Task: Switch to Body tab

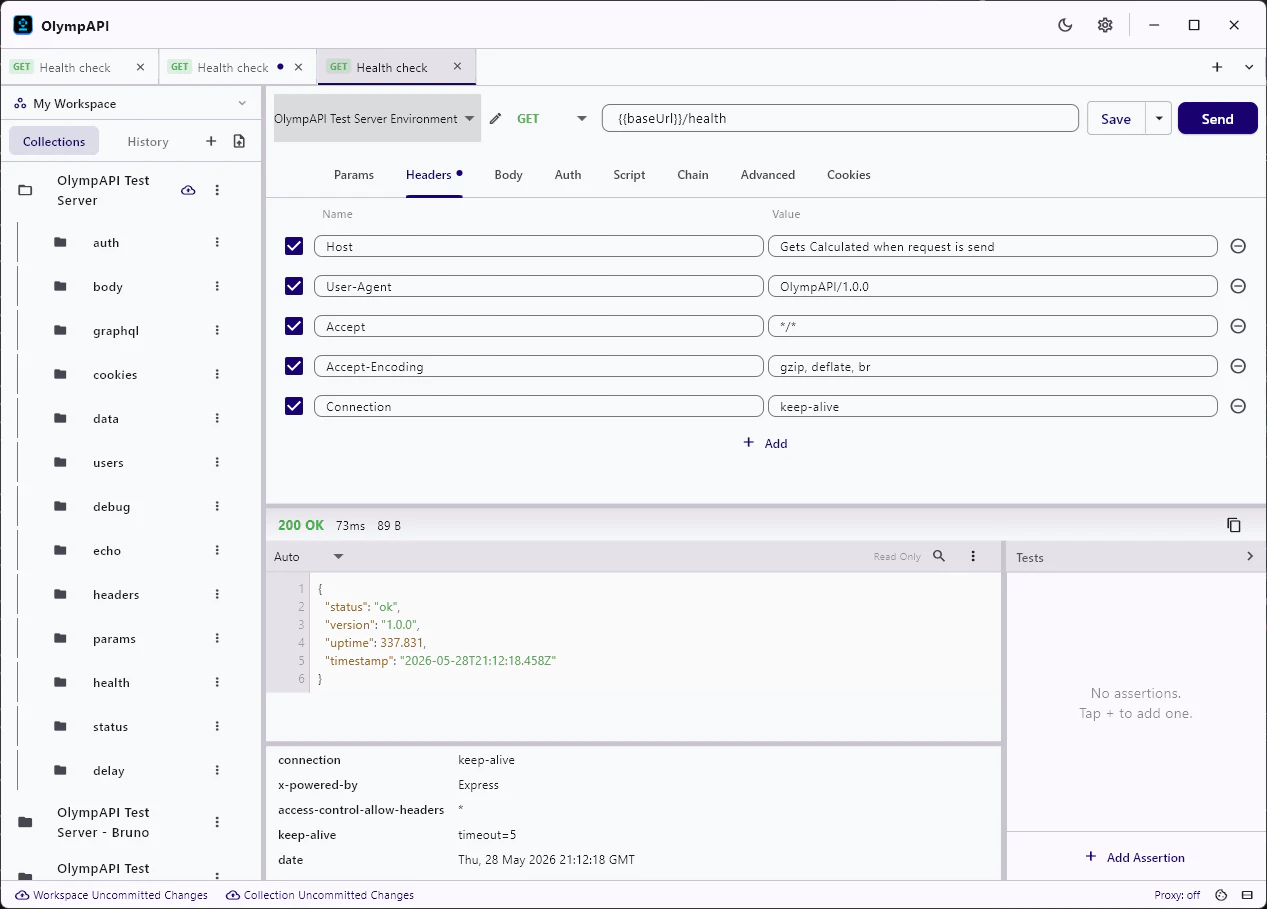Action: 508,174
